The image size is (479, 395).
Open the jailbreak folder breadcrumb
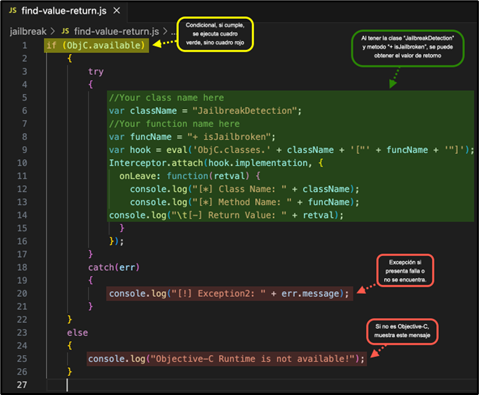point(28,31)
